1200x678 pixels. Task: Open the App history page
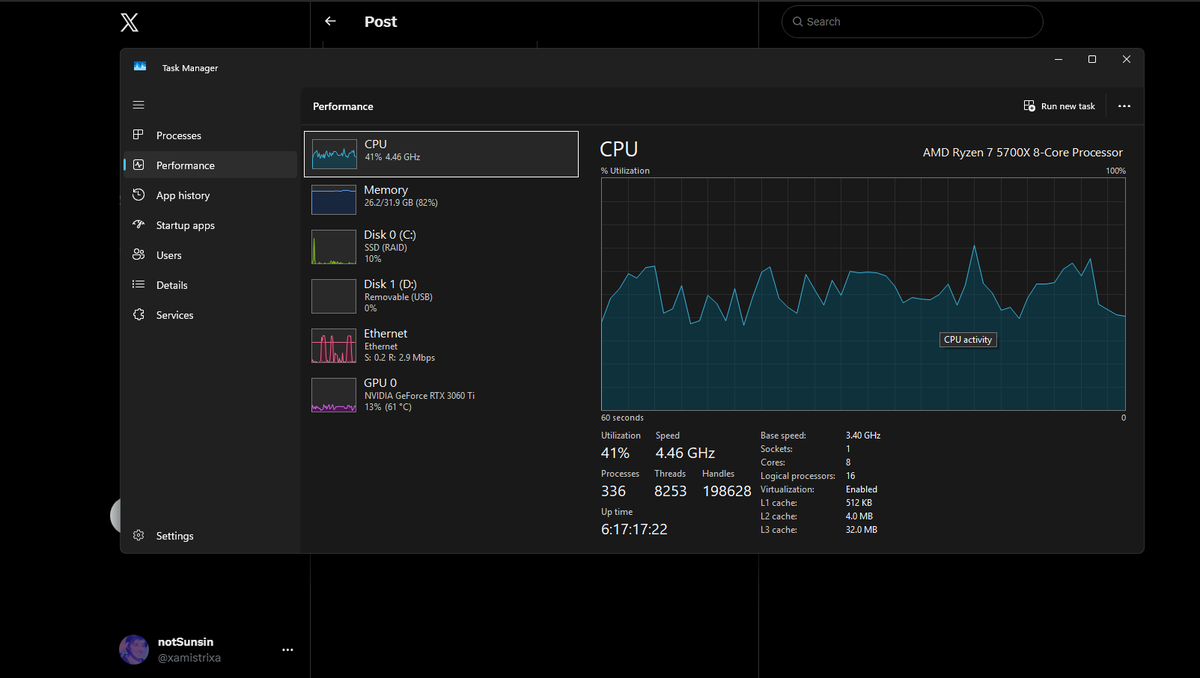183,195
